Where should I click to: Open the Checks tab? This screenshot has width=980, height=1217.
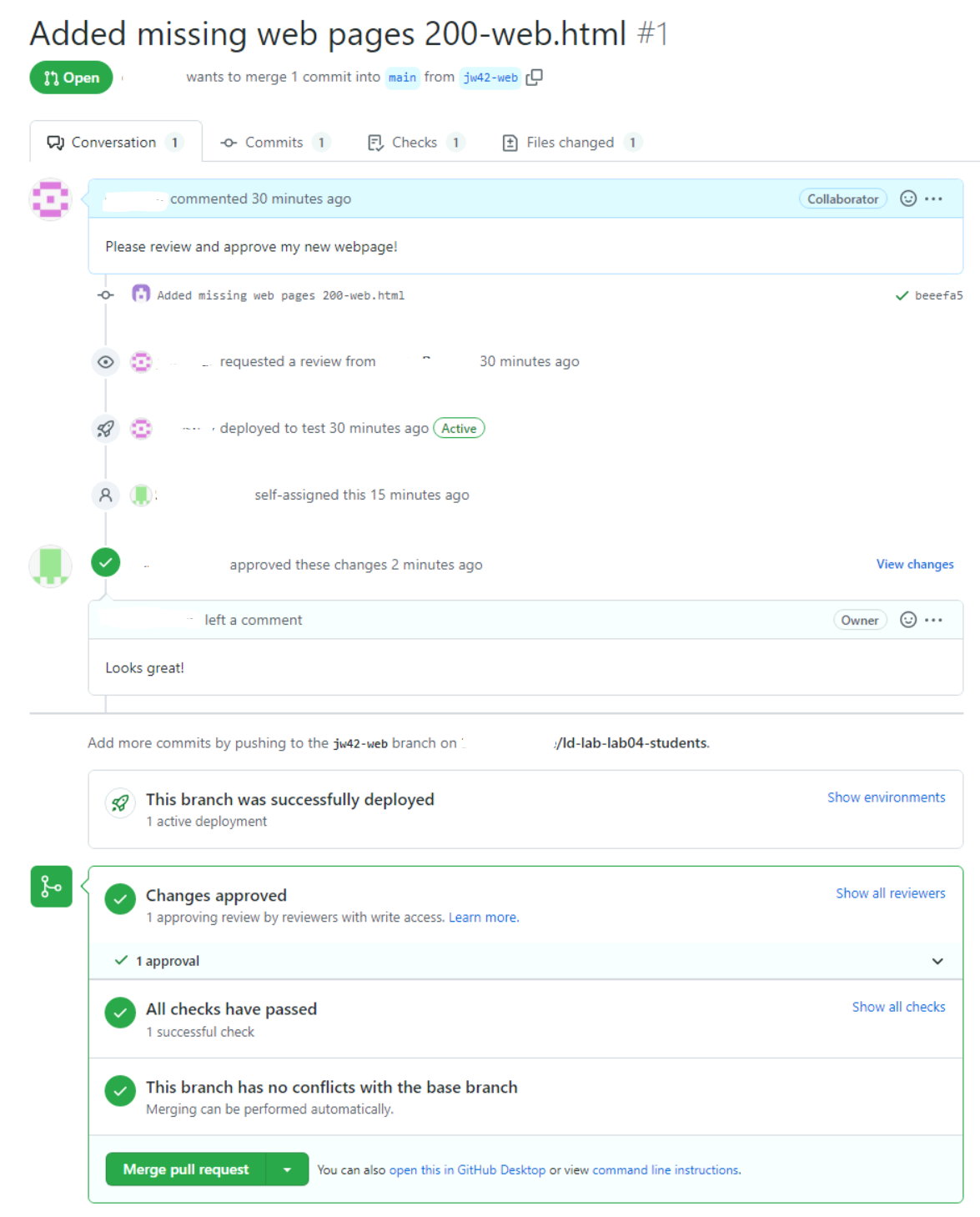(415, 142)
